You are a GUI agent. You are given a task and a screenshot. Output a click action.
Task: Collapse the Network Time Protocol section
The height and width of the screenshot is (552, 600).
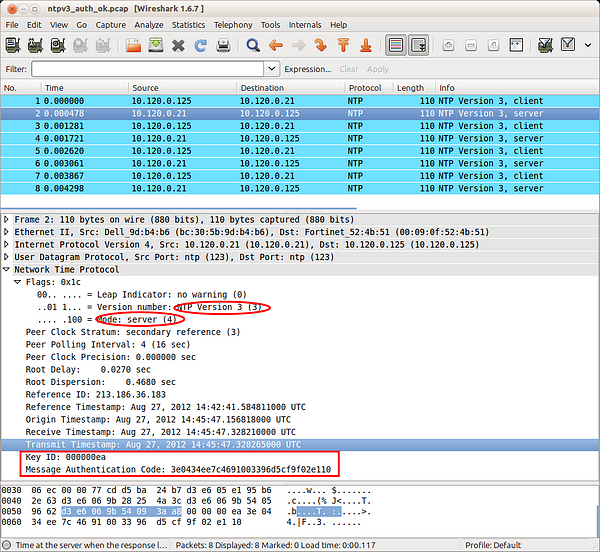[x=8, y=270]
